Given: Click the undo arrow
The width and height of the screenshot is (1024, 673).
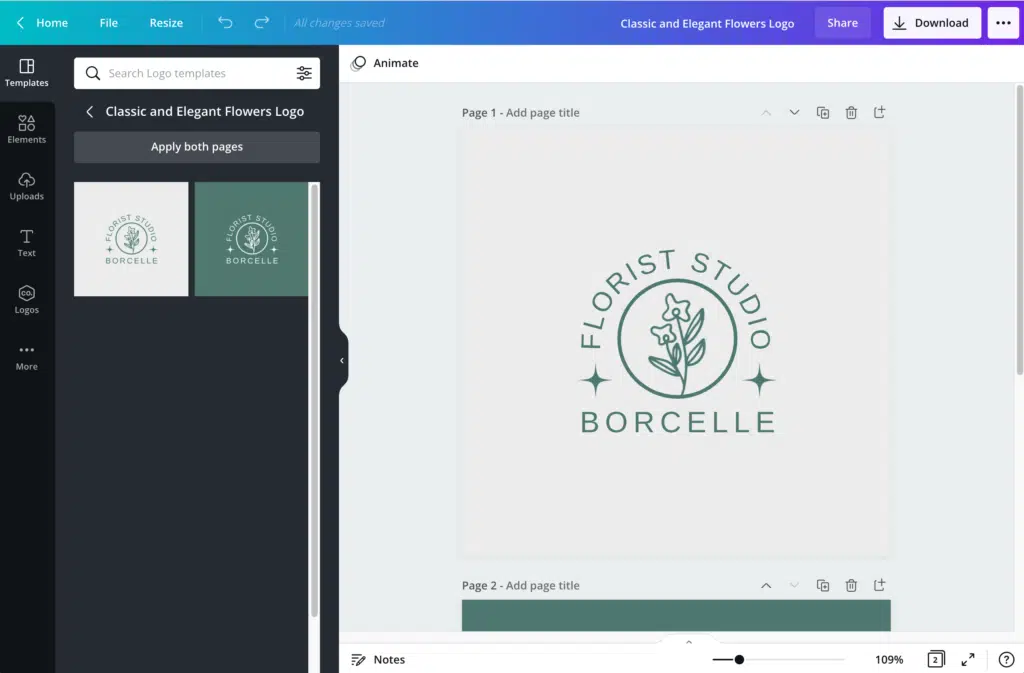Looking at the screenshot, I should tap(225, 22).
